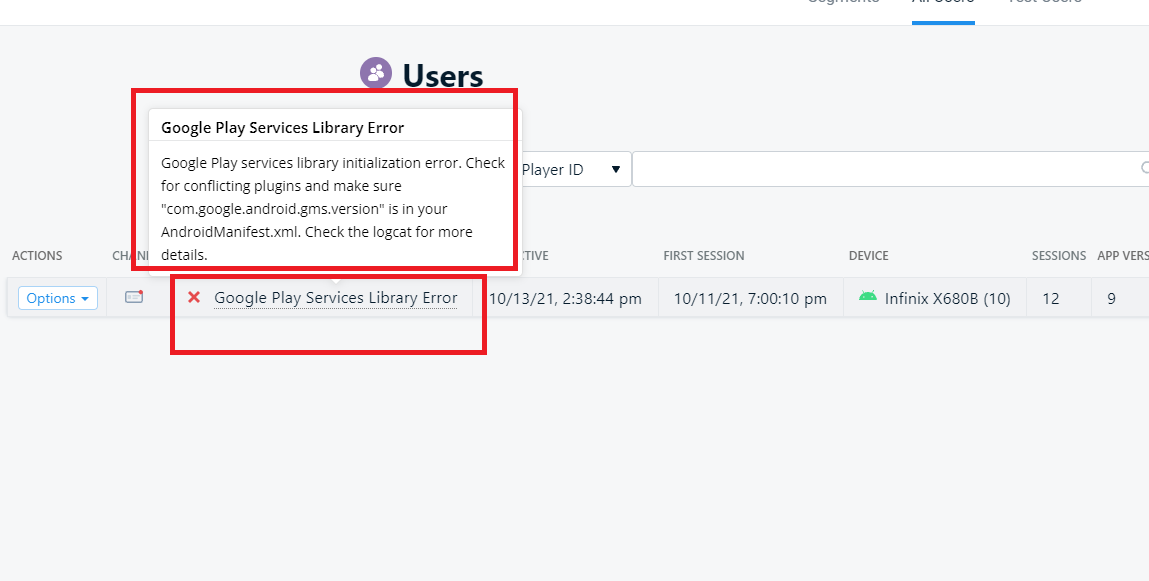Click first session 10/11/21, 7:00:10 pm
The width and height of the screenshot is (1149, 581).
[750, 298]
